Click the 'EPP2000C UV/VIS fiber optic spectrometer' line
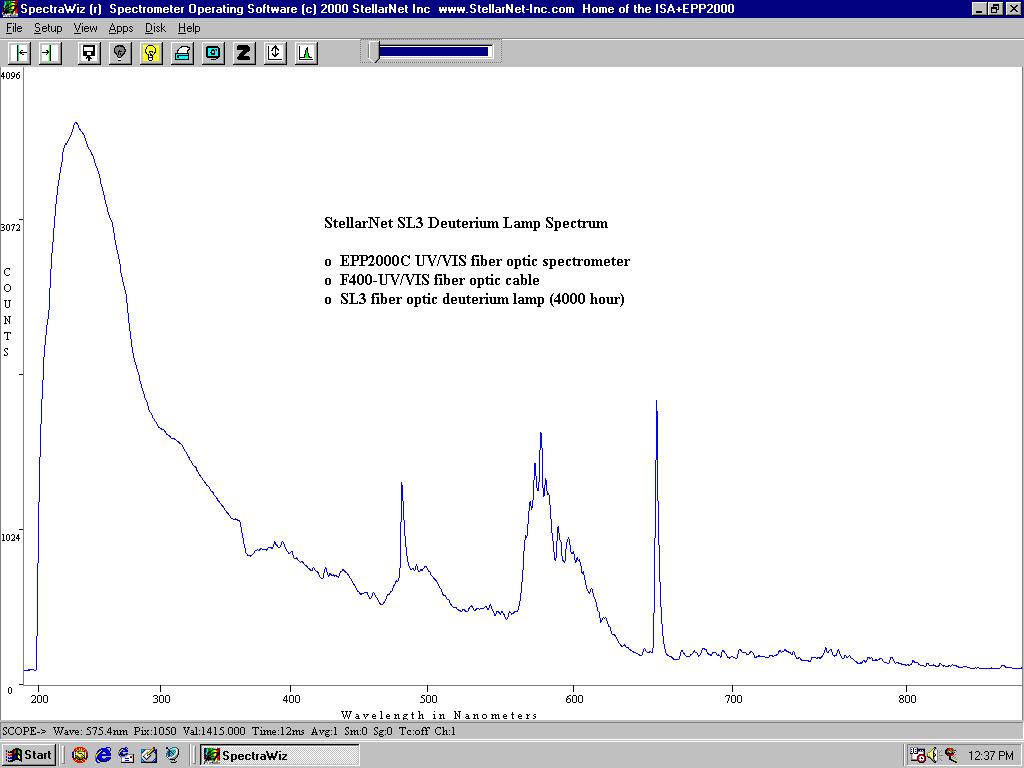Viewport: 1024px width, 768px height. point(485,261)
